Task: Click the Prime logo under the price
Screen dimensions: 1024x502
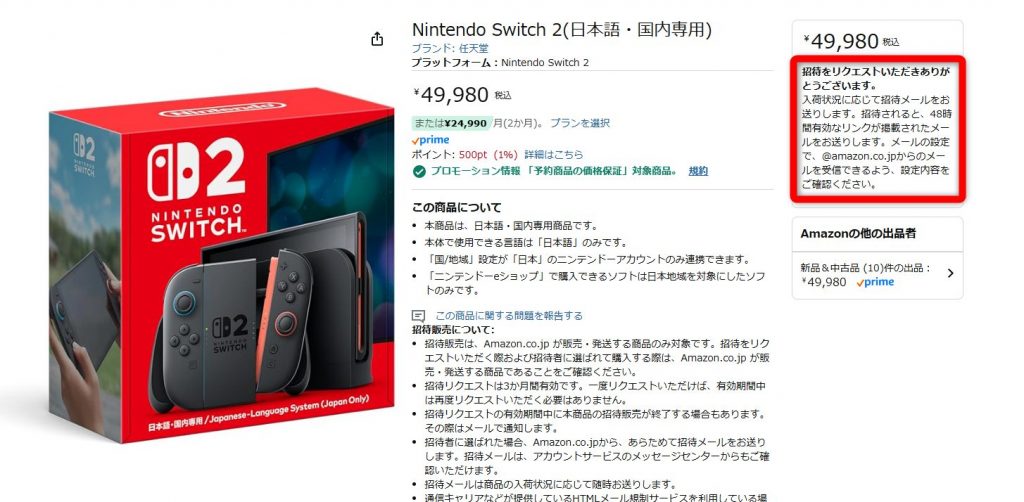Action: click(x=430, y=140)
